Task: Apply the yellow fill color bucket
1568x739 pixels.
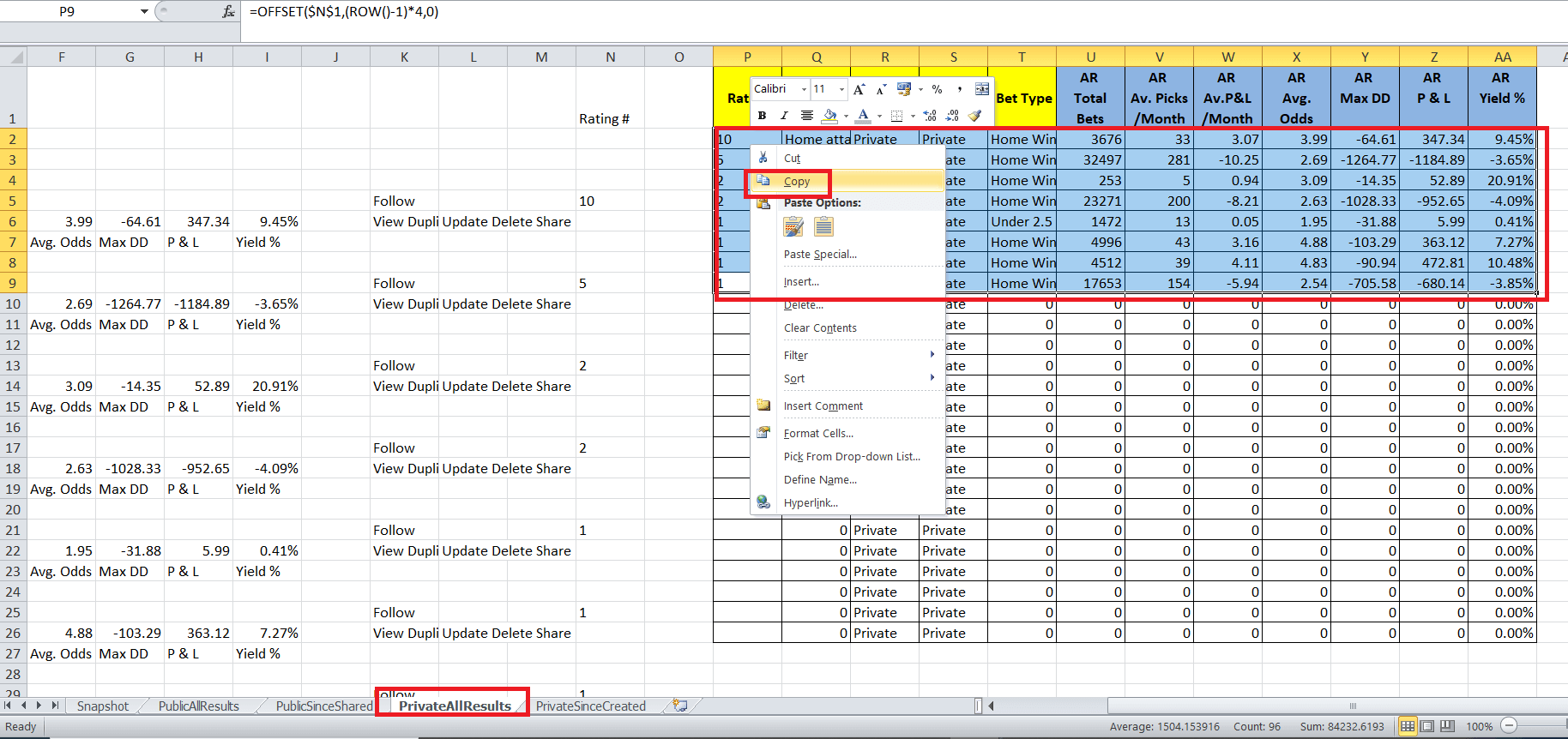Action: [829, 115]
